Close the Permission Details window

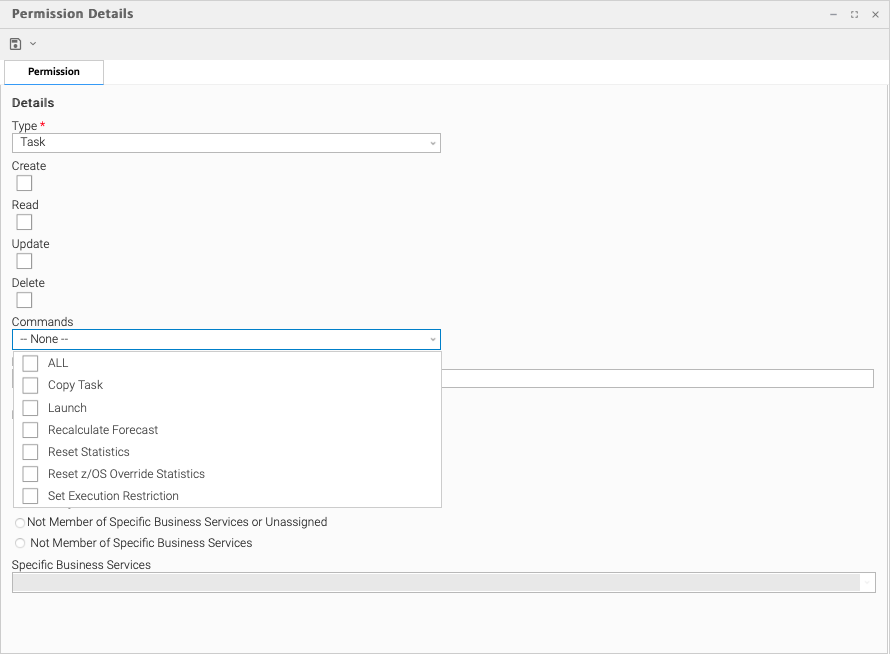coord(875,15)
